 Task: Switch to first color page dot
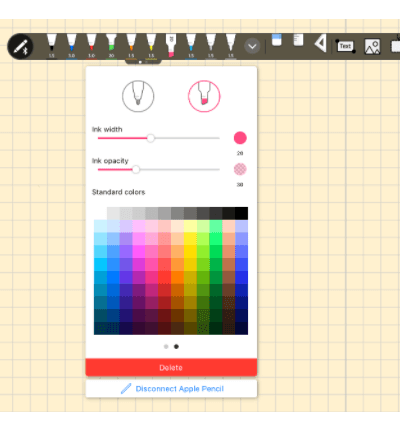[x=166, y=347]
